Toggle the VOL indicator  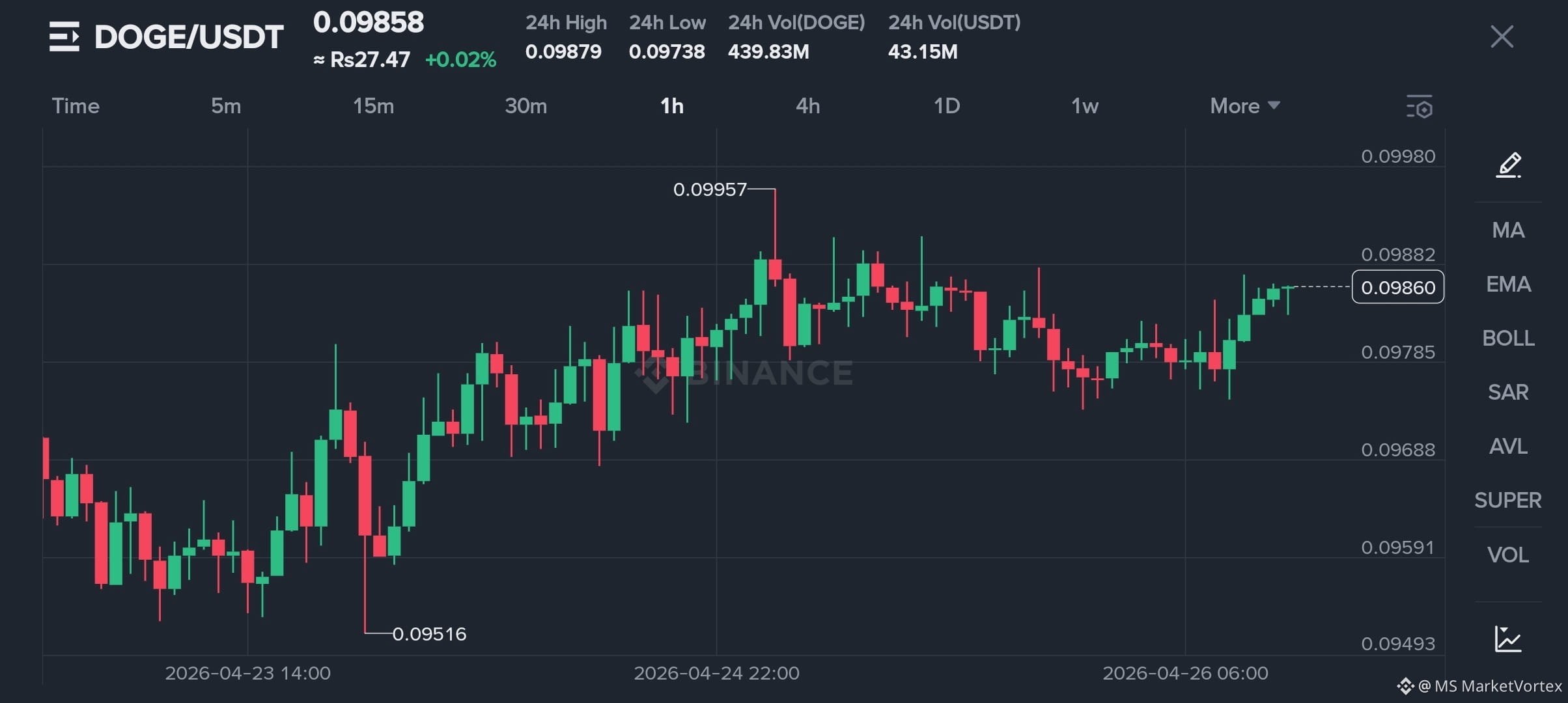tap(1508, 555)
